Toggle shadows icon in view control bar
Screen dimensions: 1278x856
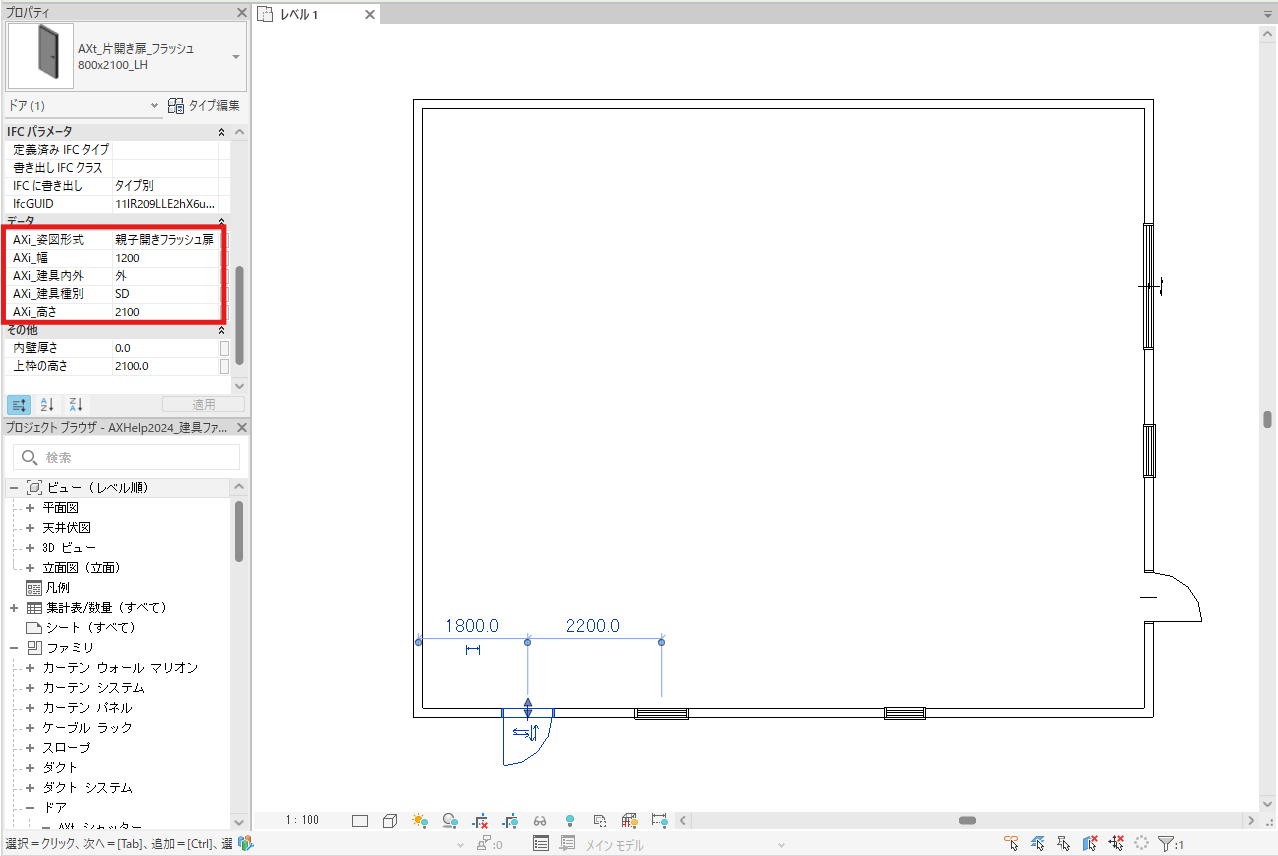[x=450, y=821]
